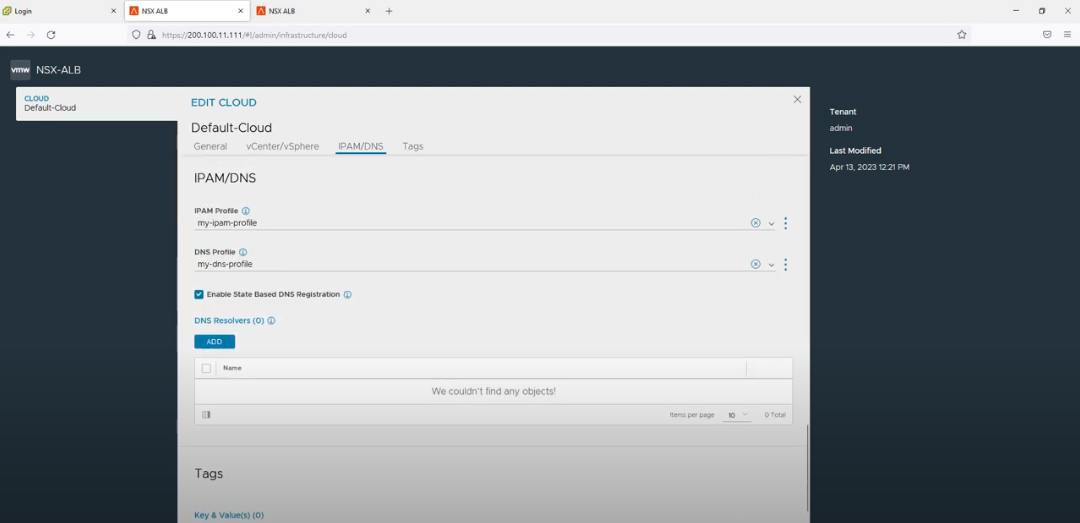Click the shield tracking protection icon
Screen dimensions: 1080x523
[136, 34]
